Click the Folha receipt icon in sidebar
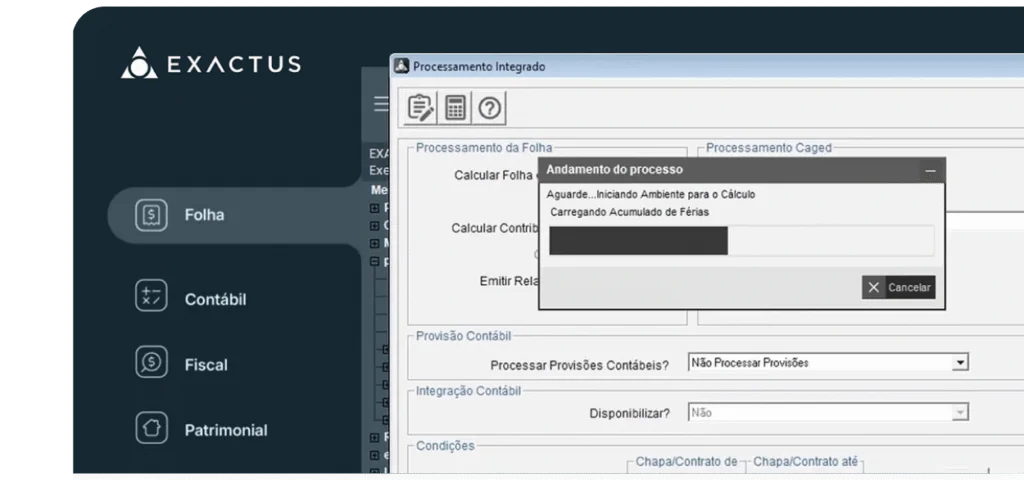The height and width of the screenshot is (480, 1024). [x=151, y=215]
